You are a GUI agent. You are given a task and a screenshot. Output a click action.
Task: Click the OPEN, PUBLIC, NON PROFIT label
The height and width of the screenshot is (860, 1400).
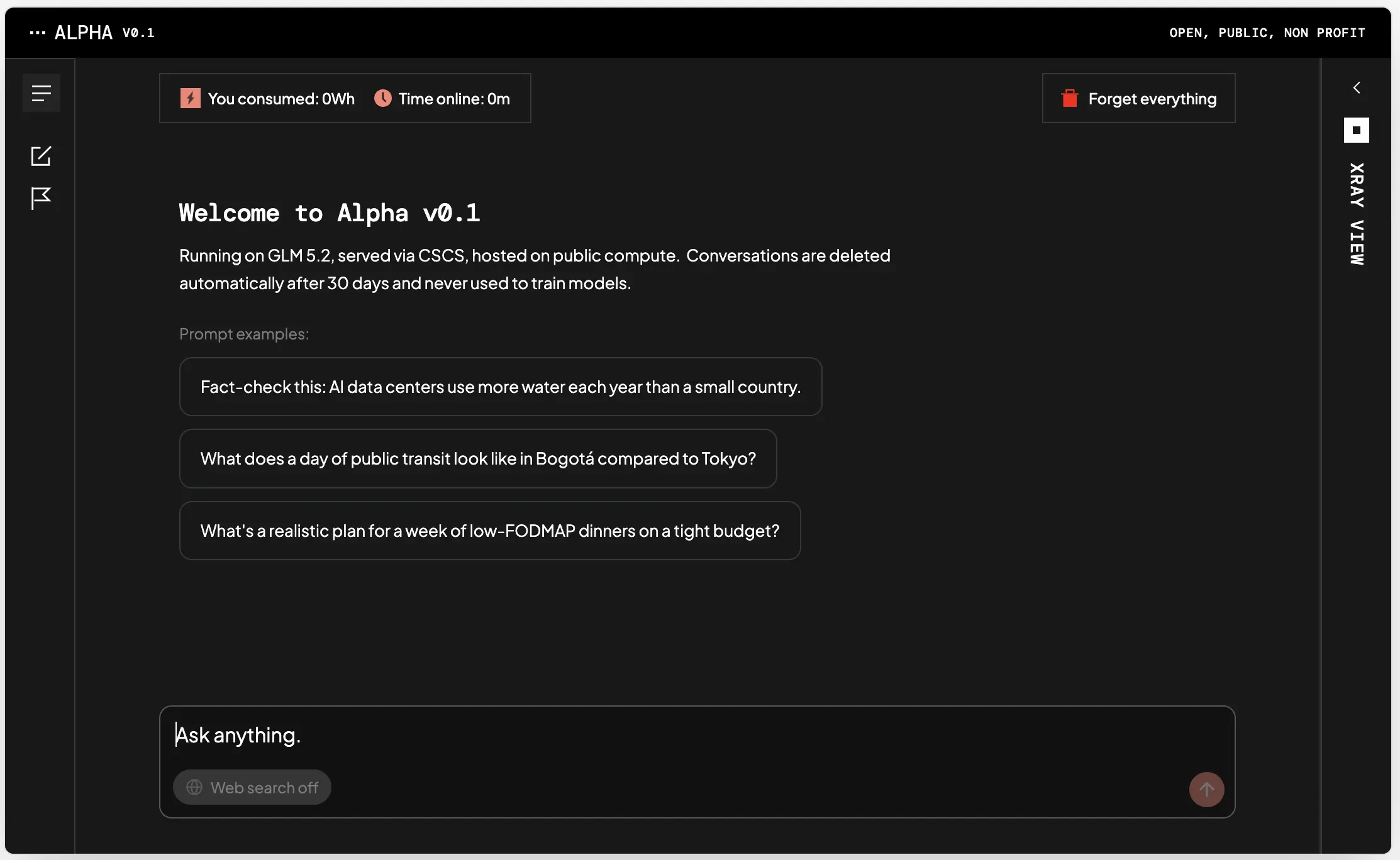pyautogui.click(x=1267, y=33)
